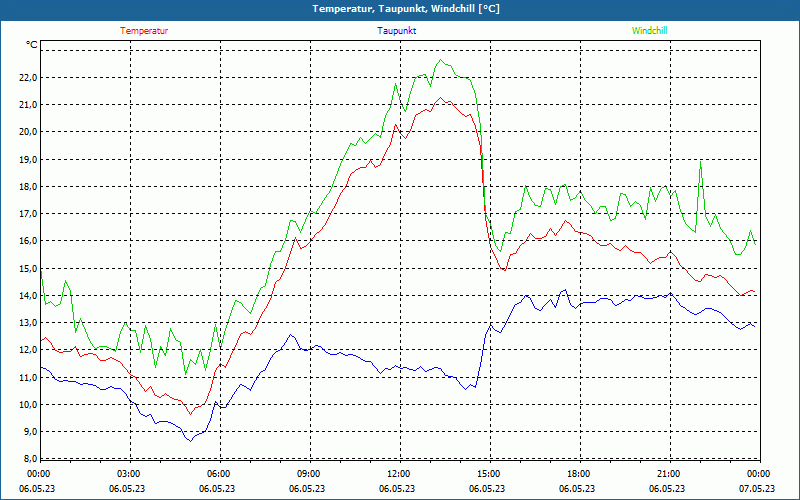The height and width of the screenshot is (500, 800).
Task: Click the '06.05.23' date below 03:00
Action: click(127, 488)
